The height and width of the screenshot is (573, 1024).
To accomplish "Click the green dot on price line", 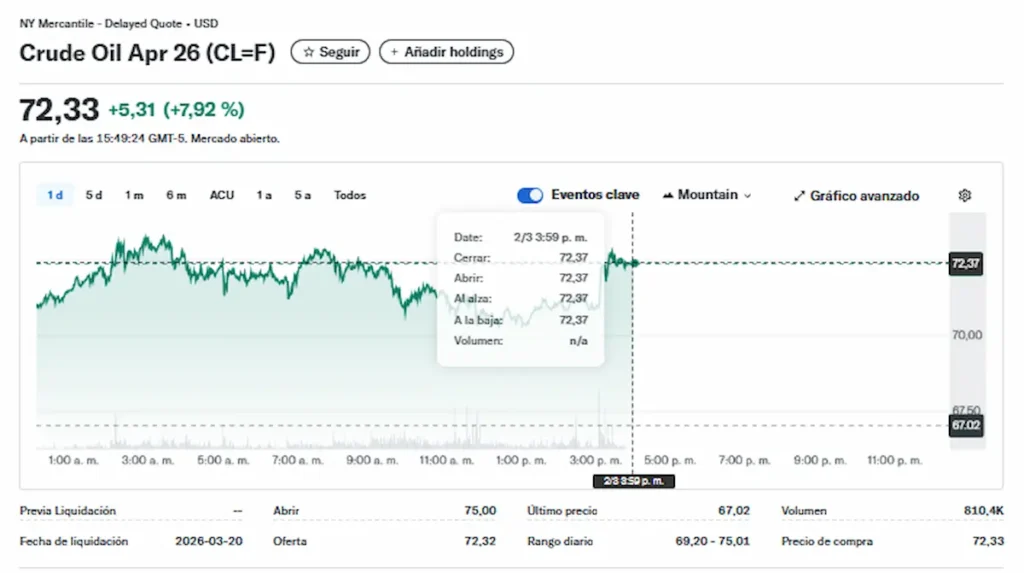I will pos(634,263).
